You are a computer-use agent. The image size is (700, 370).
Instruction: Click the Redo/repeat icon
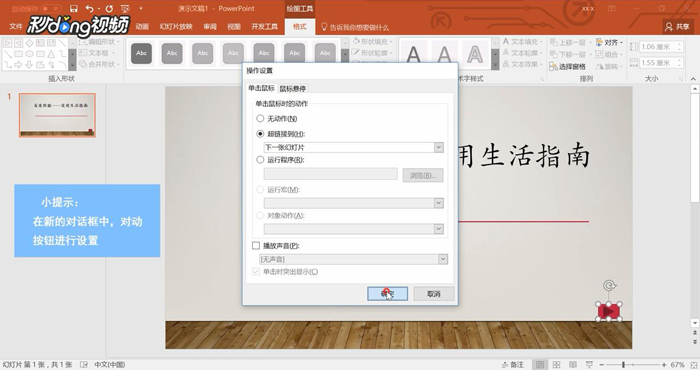[109, 8]
